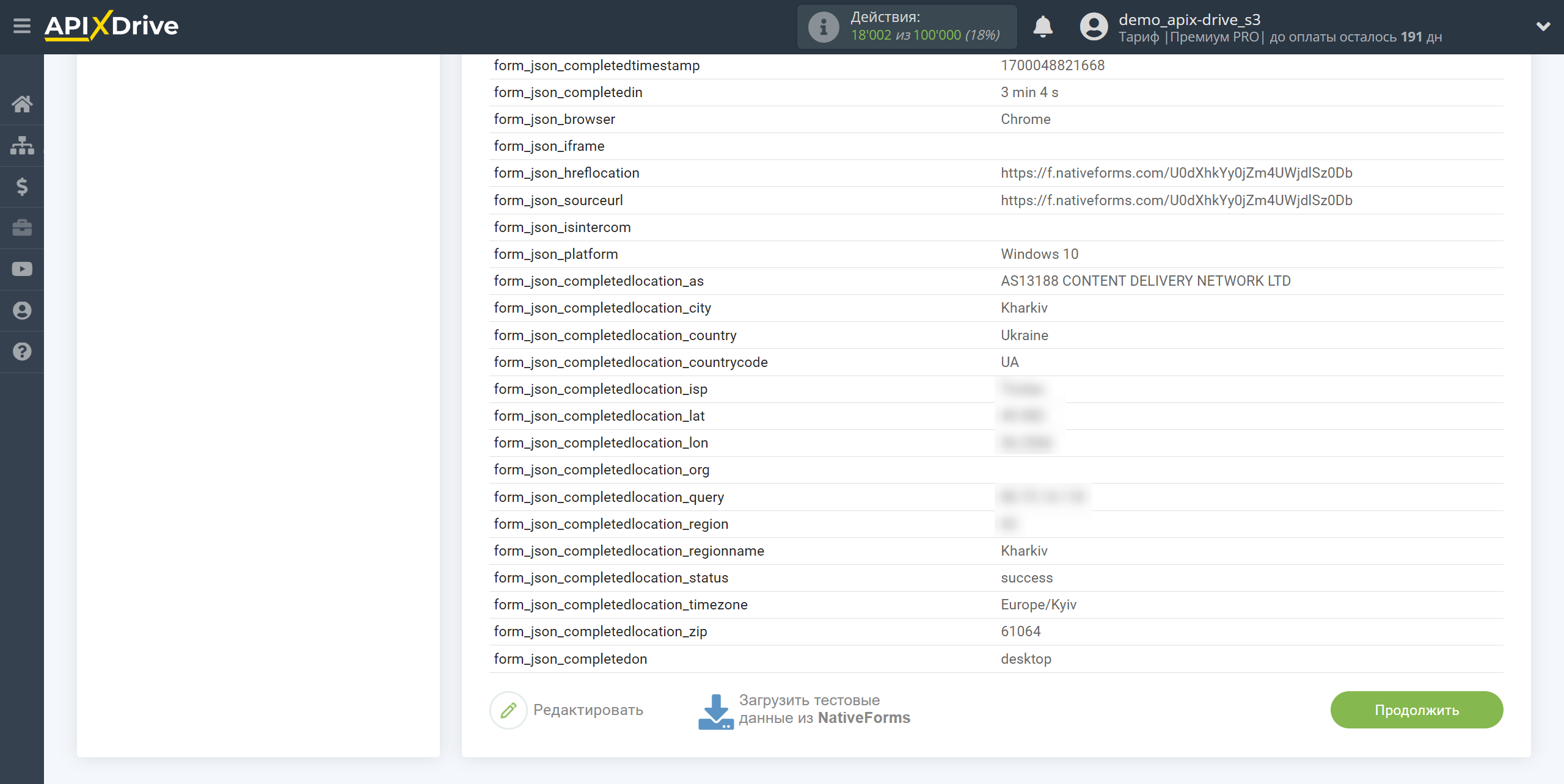The image size is (1564, 784).
Task: Open the actions info icon
Action: (x=823, y=27)
